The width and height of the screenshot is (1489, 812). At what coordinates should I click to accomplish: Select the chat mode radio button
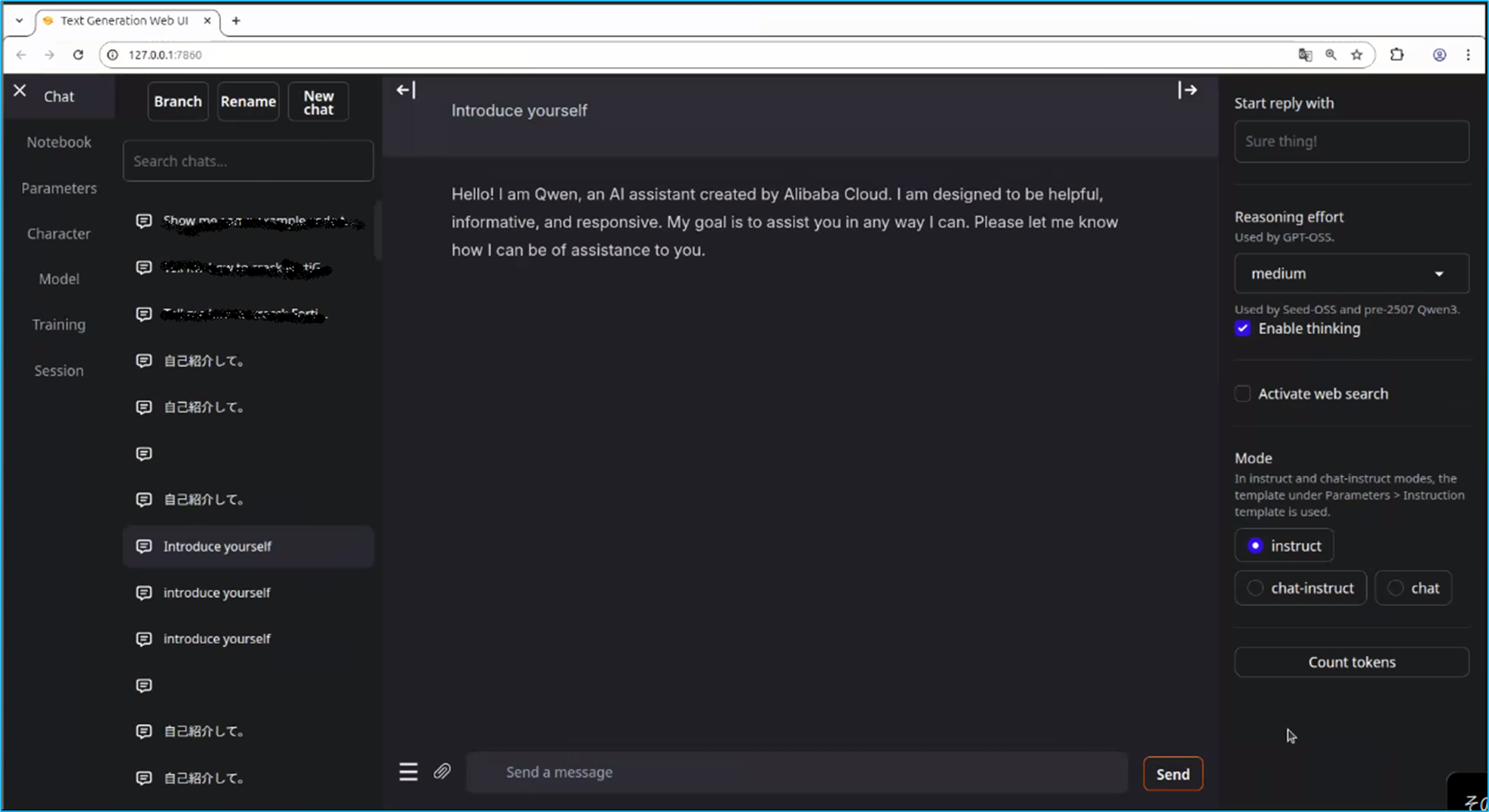pyautogui.click(x=1395, y=588)
